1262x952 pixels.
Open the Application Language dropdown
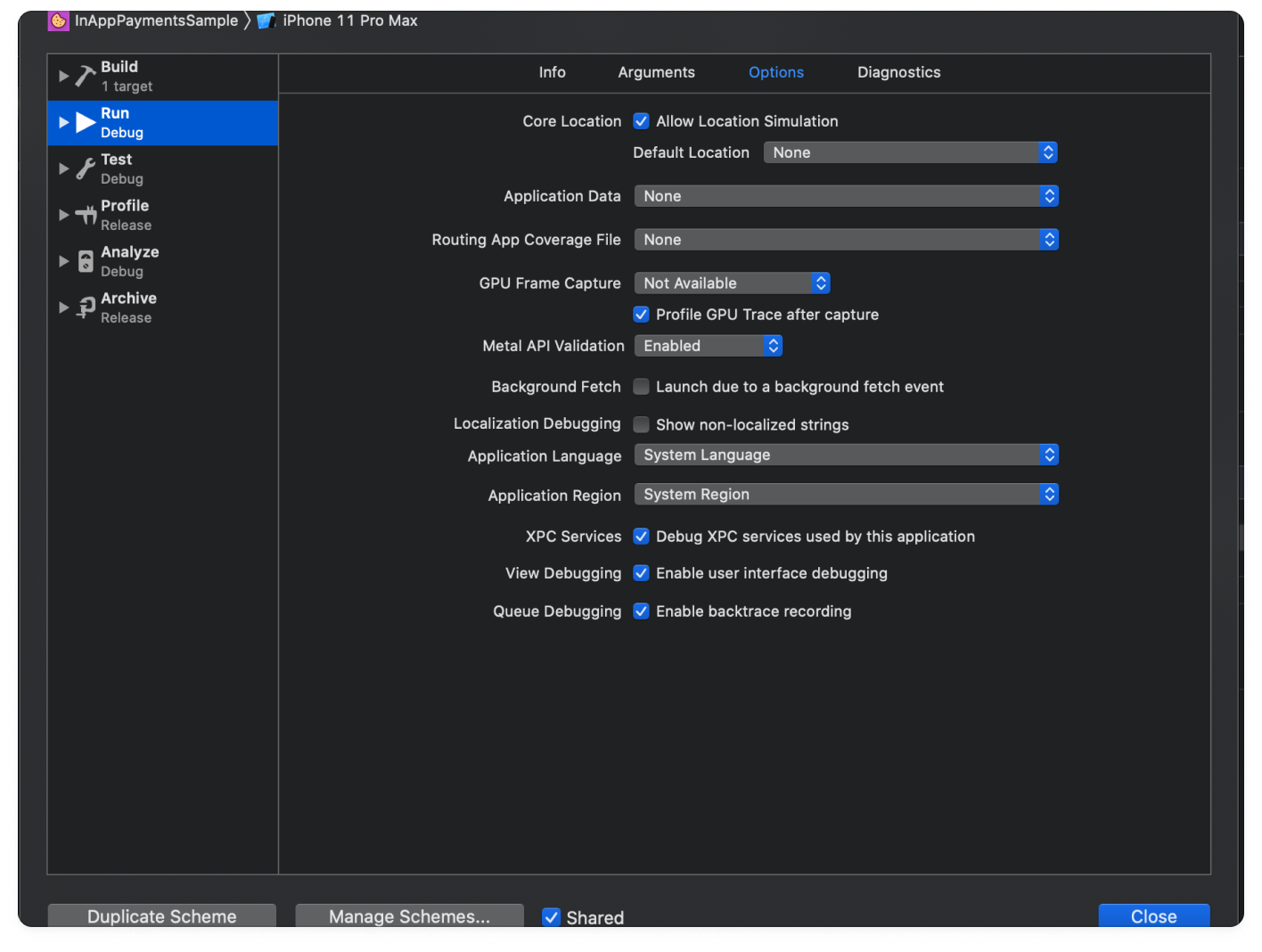click(846, 455)
